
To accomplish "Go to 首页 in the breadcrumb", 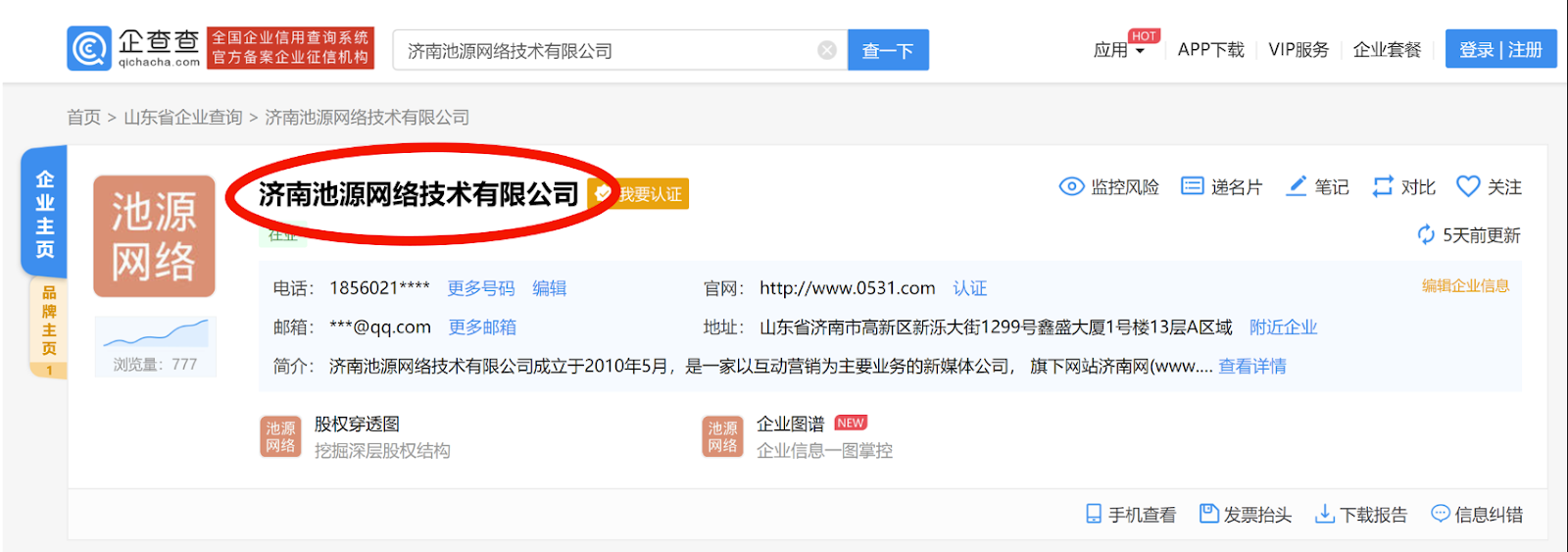I will [83, 118].
